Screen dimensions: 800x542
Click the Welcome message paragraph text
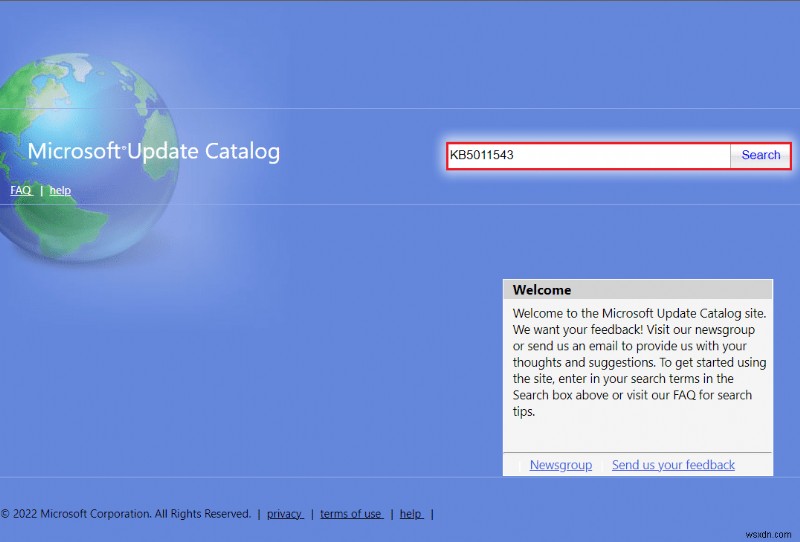638,362
